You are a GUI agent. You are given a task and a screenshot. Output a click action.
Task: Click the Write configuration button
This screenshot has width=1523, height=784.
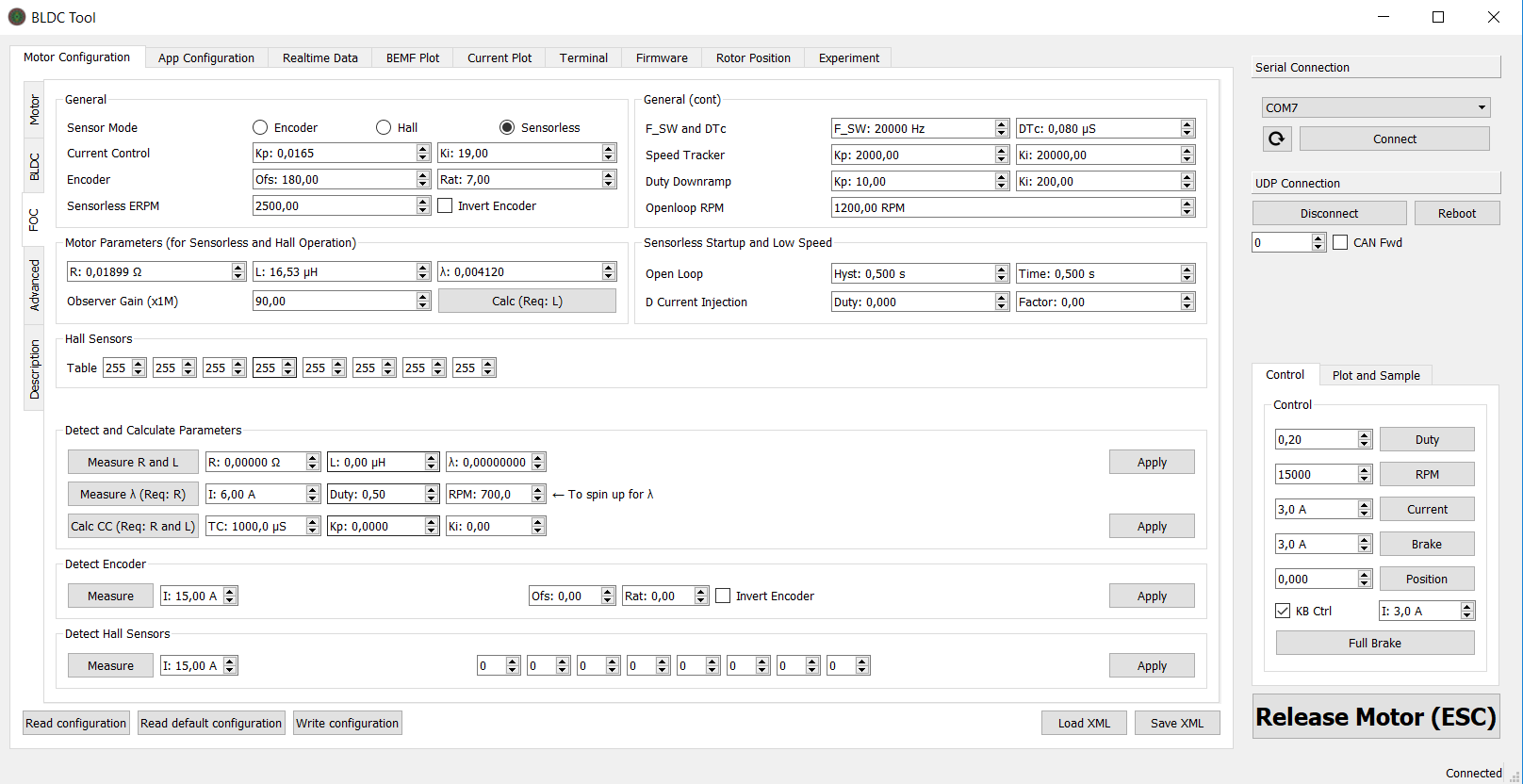348,723
